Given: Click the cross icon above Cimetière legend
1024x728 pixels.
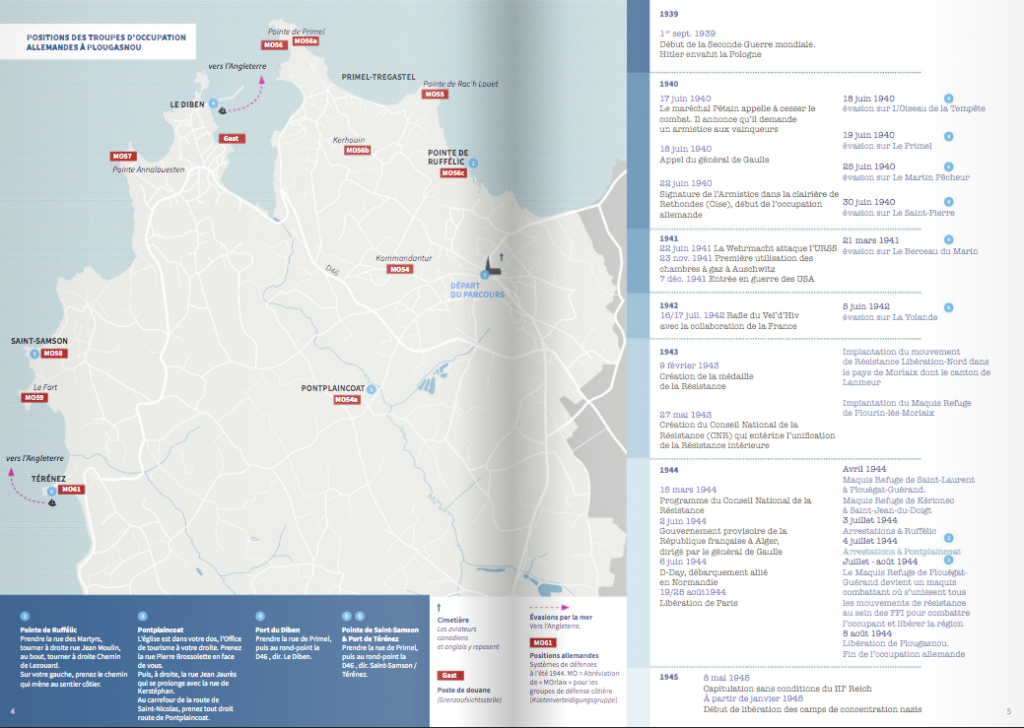Looking at the screenshot, I should pyautogui.click(x=439, y=608).
